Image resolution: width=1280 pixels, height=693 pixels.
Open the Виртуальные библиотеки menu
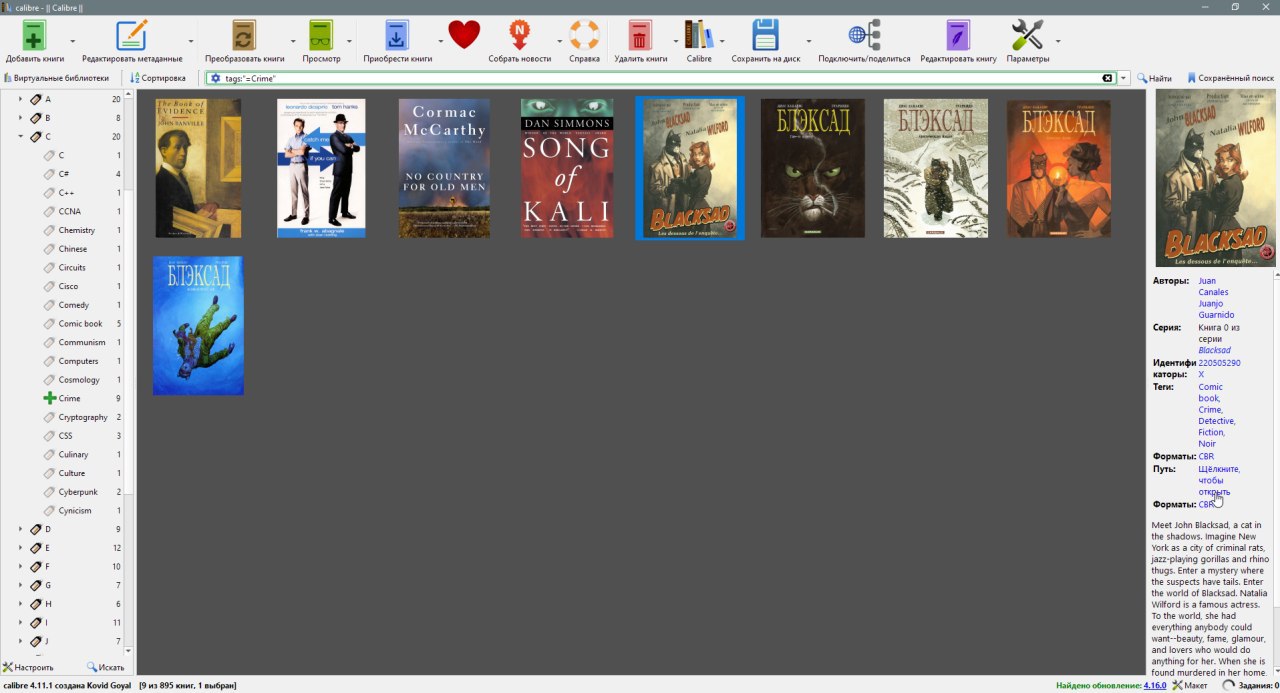point(57,78)
